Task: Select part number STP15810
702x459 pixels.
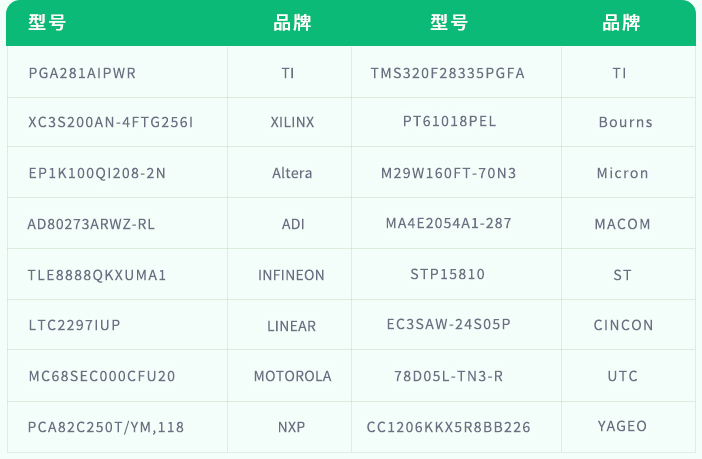Action: (448, 274)
